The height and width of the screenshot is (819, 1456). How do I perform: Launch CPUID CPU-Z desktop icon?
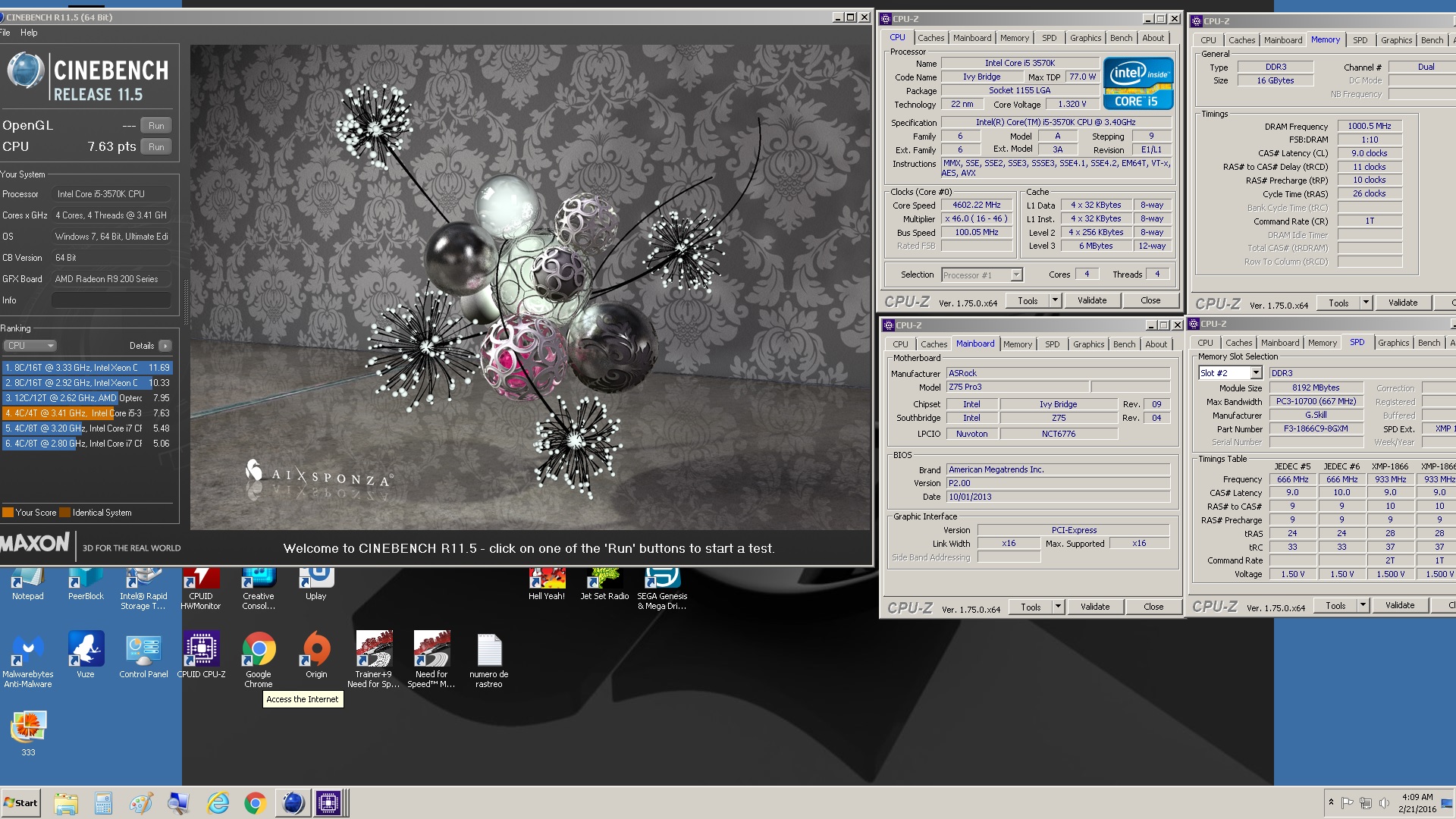click(201, 655)
